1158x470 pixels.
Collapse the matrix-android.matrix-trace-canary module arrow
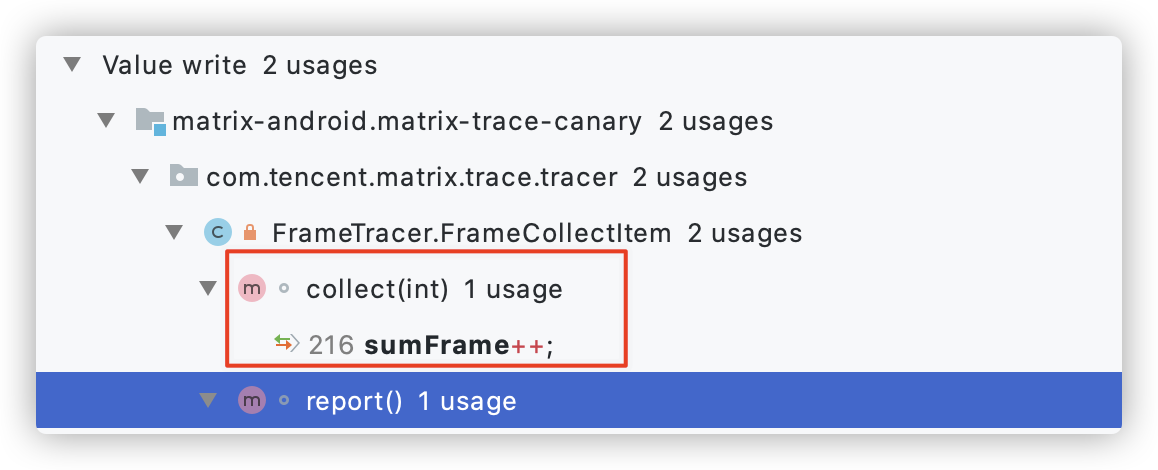click(x=106, y=120)
